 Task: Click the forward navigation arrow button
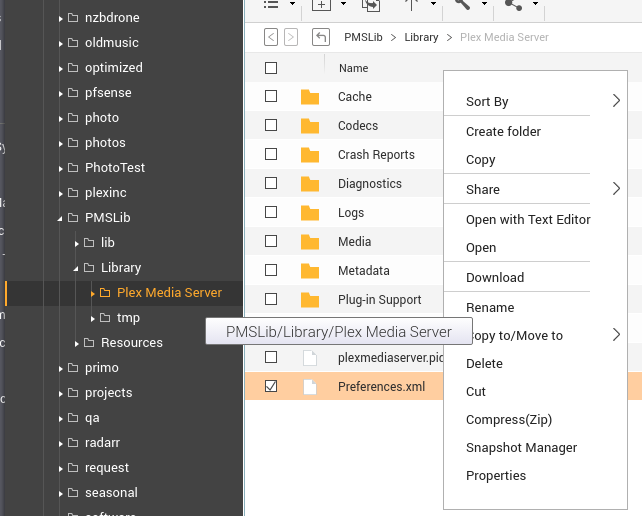(291, 37)
